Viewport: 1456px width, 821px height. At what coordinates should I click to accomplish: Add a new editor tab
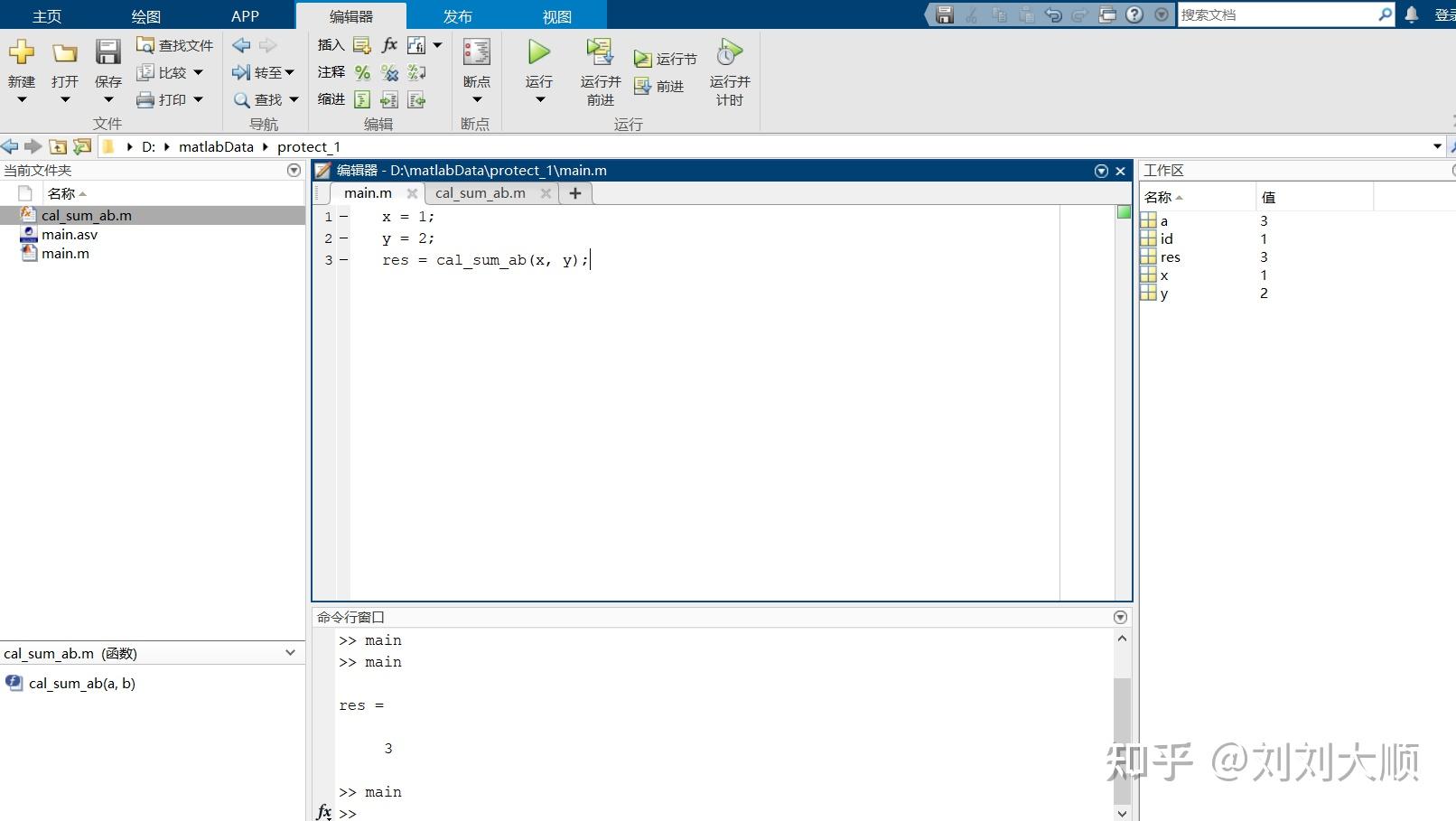[x=575, y=193]
